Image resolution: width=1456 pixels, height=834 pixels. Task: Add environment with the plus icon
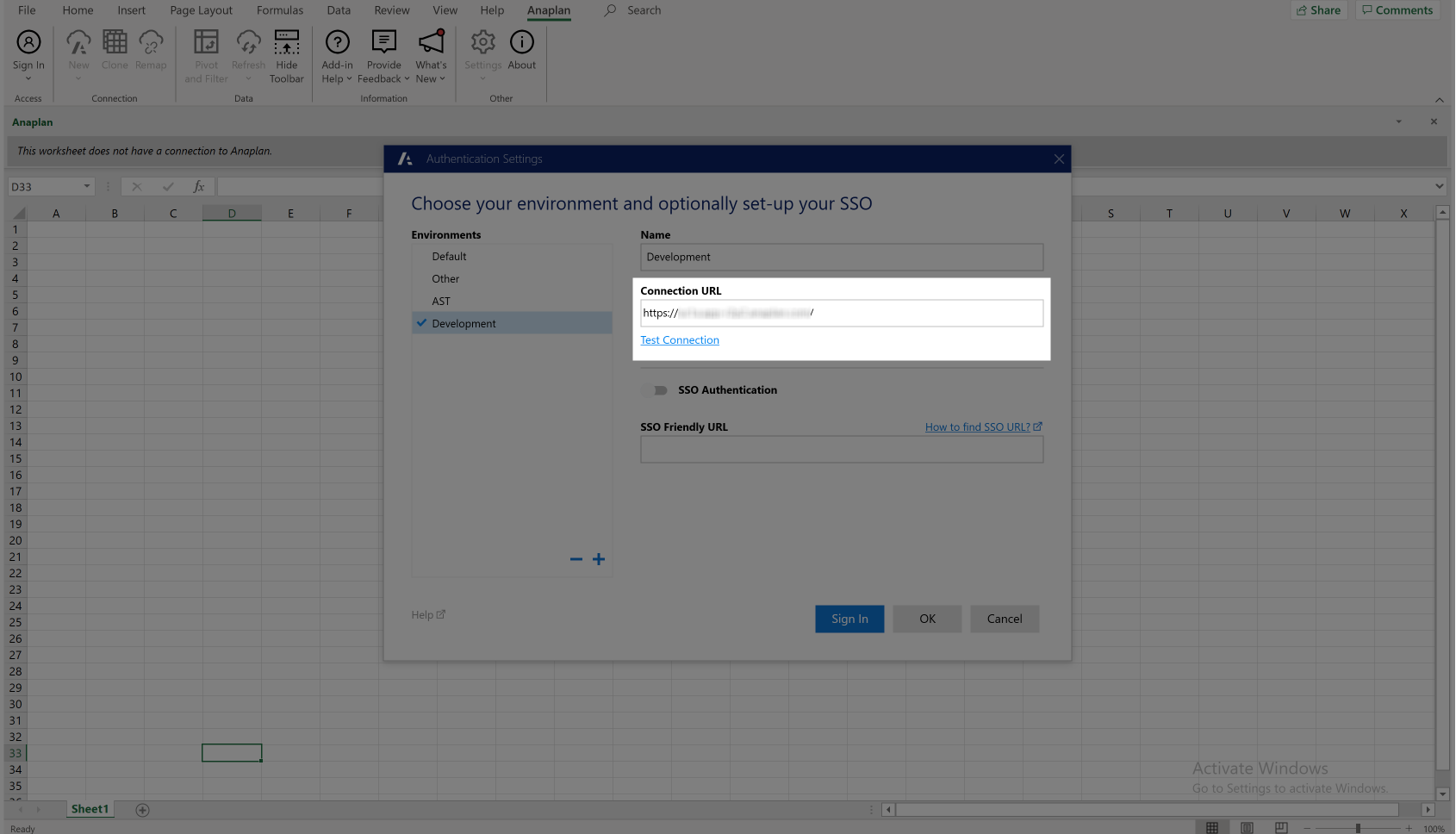599,559
